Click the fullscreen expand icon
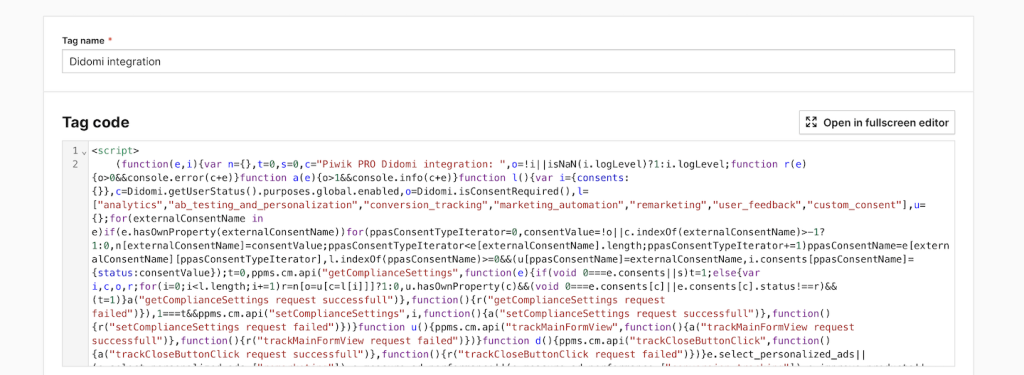Screen dimensions: 1024x375 coord(812,122)
